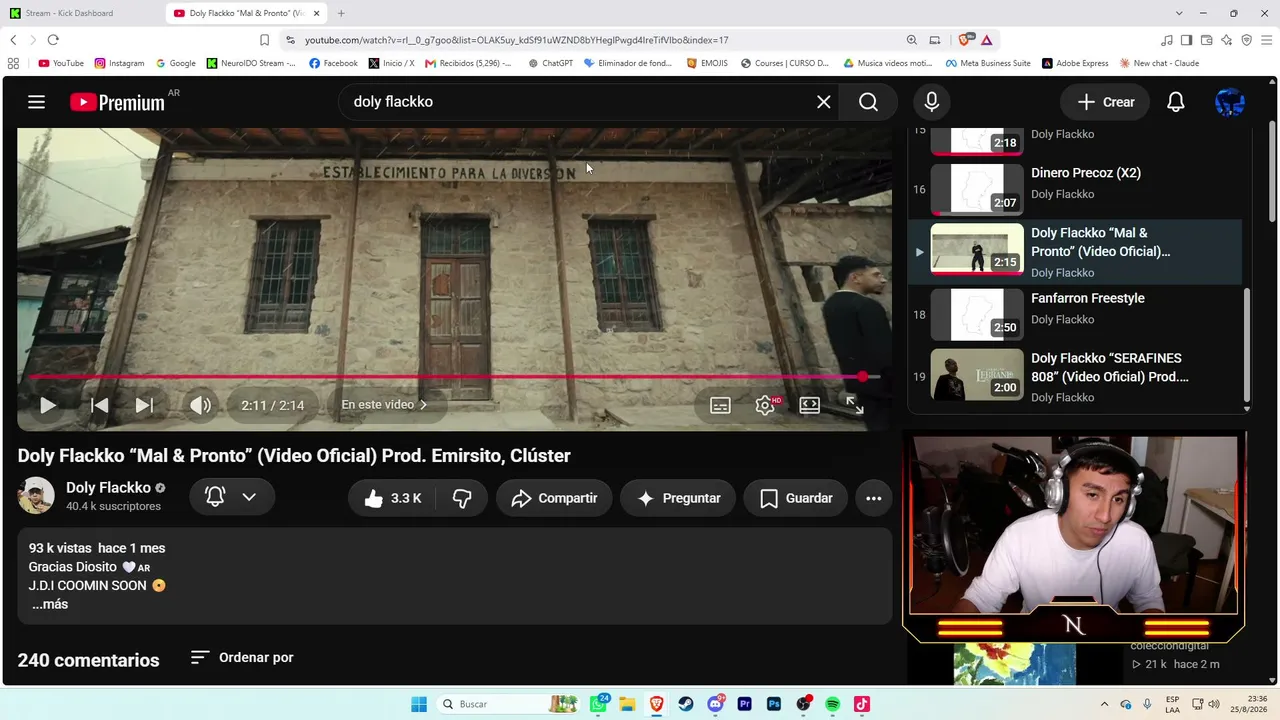Open TikTok from the taskbar
Screen dimensions: 1280x720
tap(862, 704)
